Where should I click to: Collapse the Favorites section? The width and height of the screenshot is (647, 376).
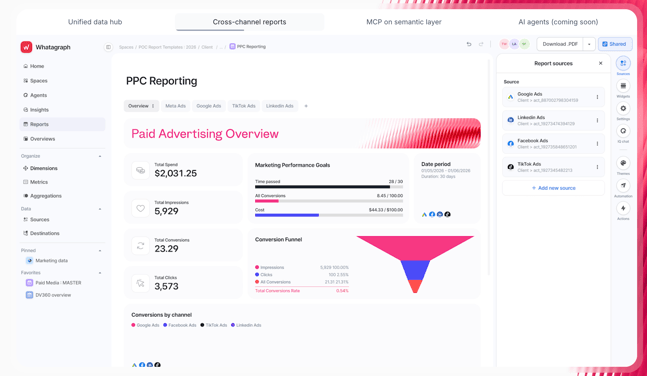point(100,273)
